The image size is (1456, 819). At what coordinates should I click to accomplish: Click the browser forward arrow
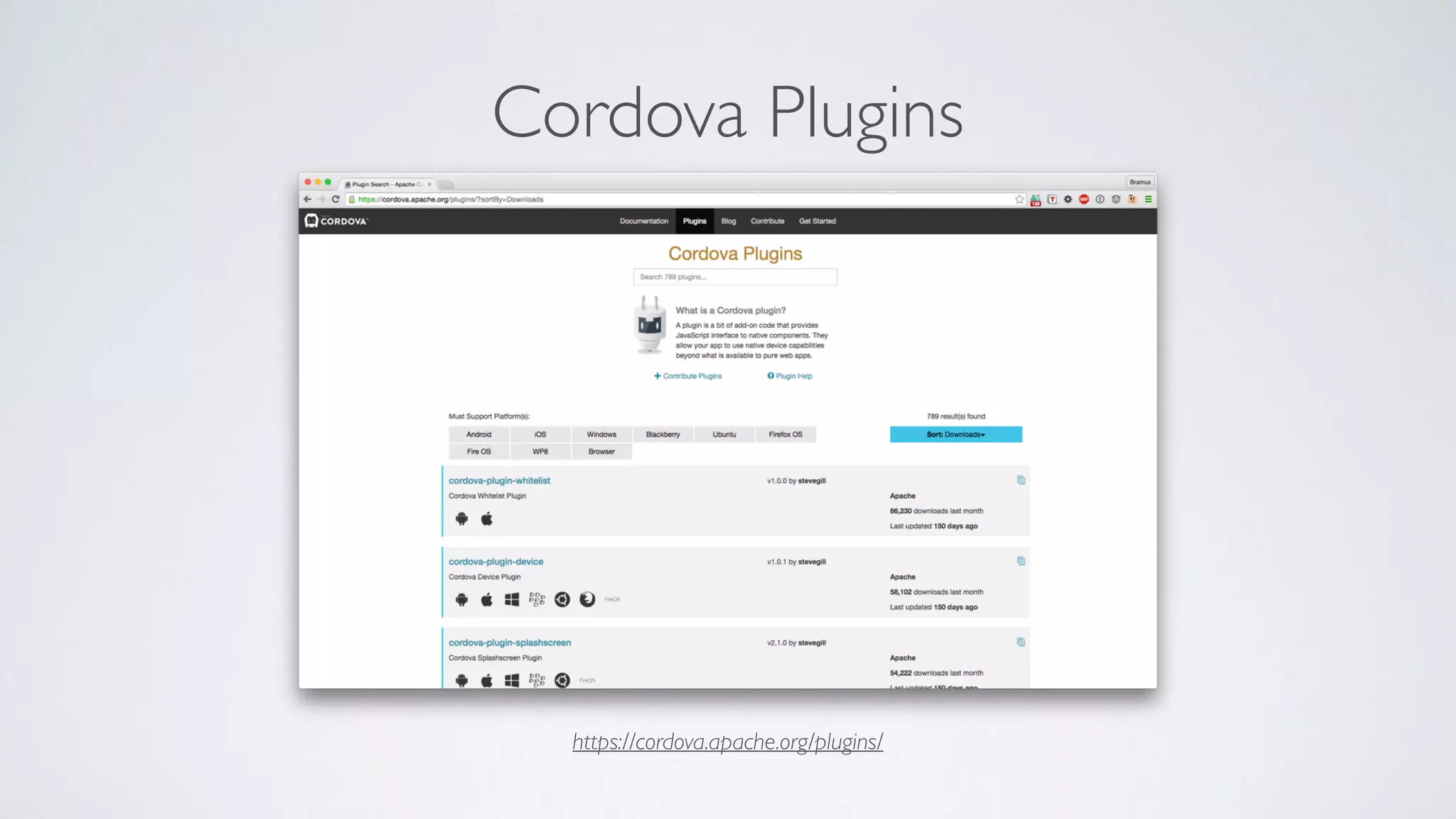tap(321, 200)
